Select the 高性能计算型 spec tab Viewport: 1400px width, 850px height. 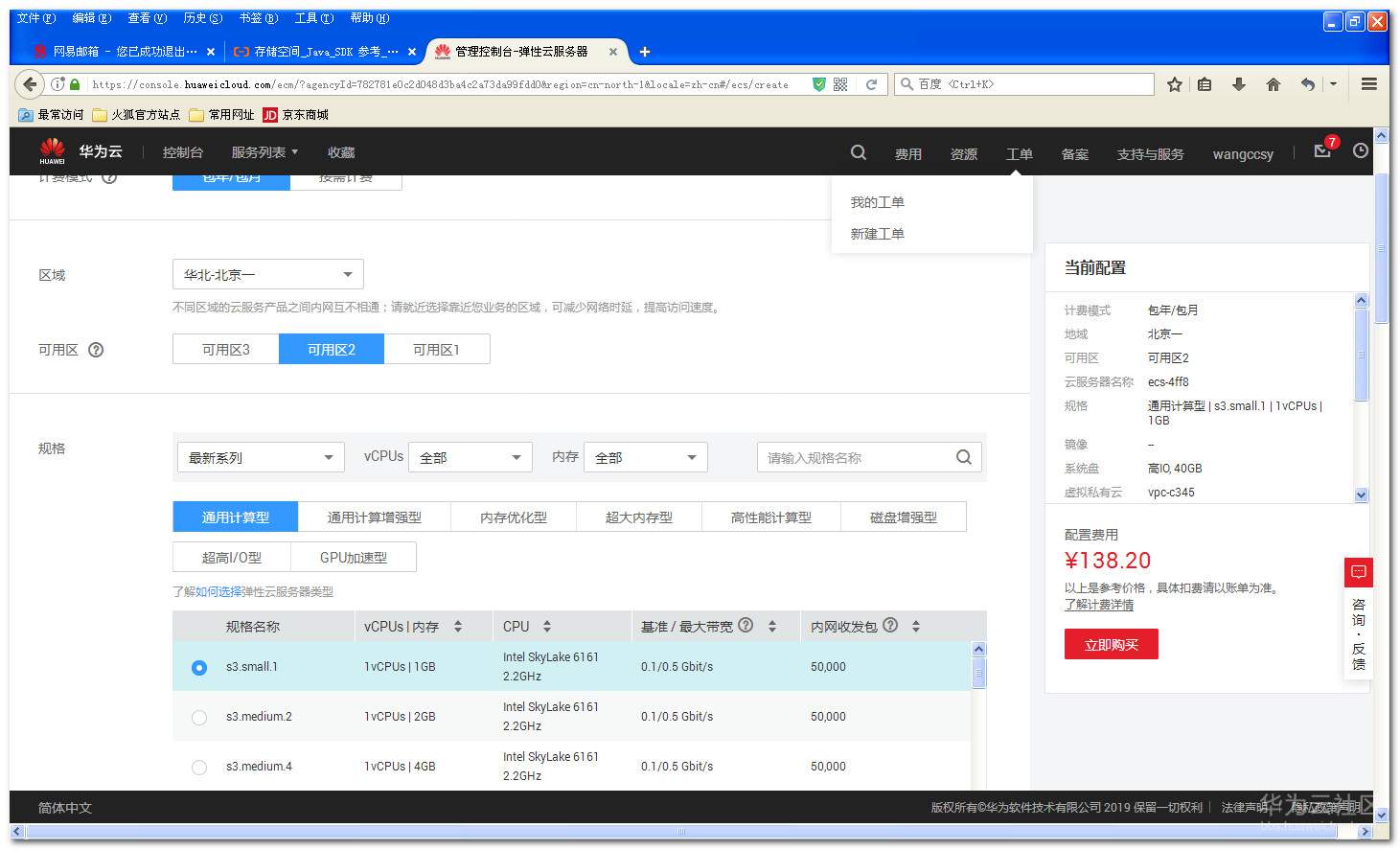pyautogui.click(x=771, y=517)
